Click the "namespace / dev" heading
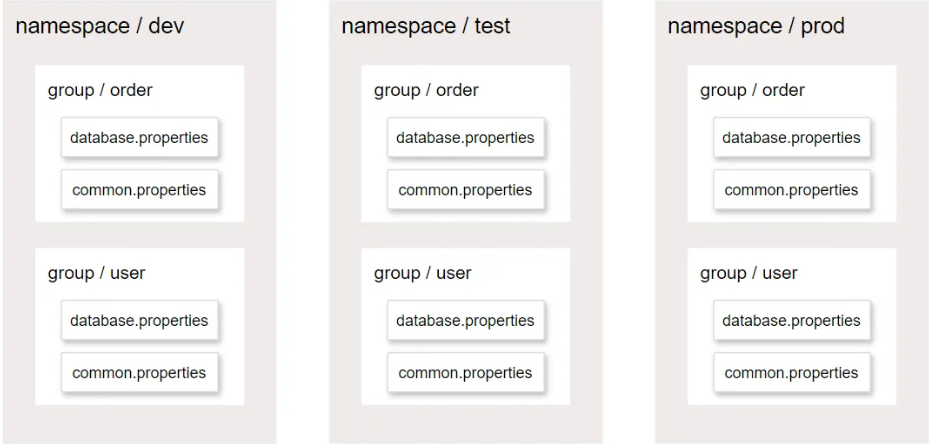This screenshot has height=444, width=929. point(99,26)
